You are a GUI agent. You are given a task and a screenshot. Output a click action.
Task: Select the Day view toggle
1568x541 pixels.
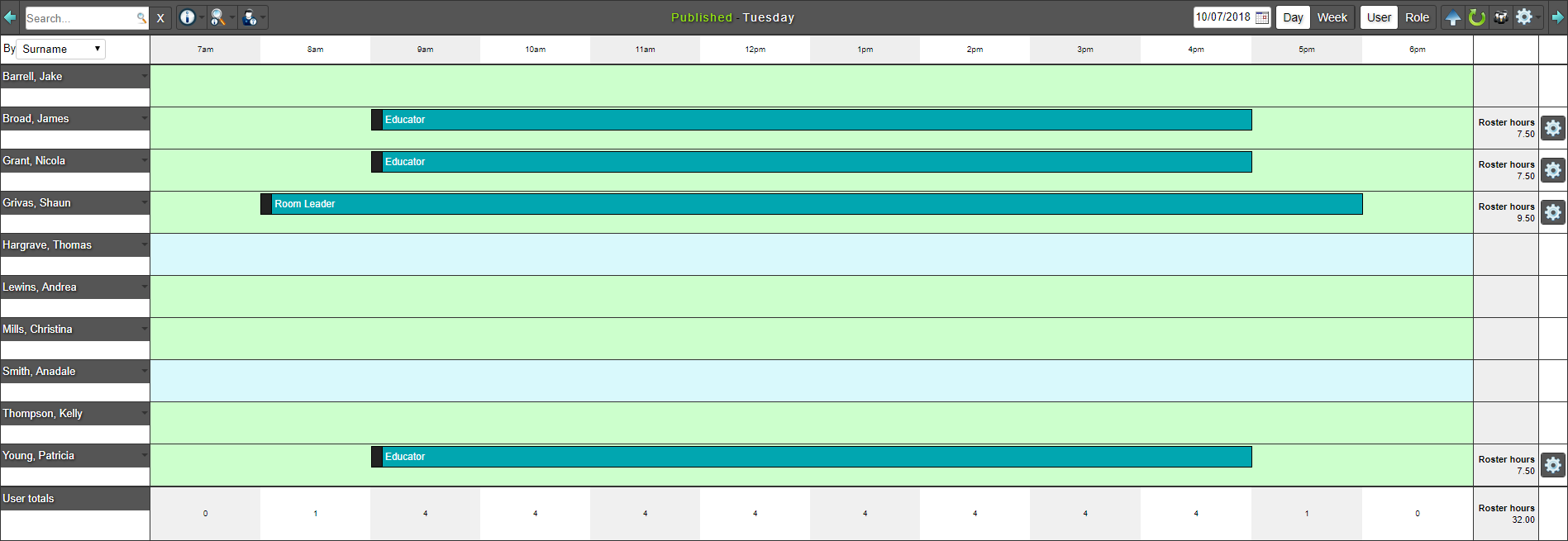(1293, 17)
